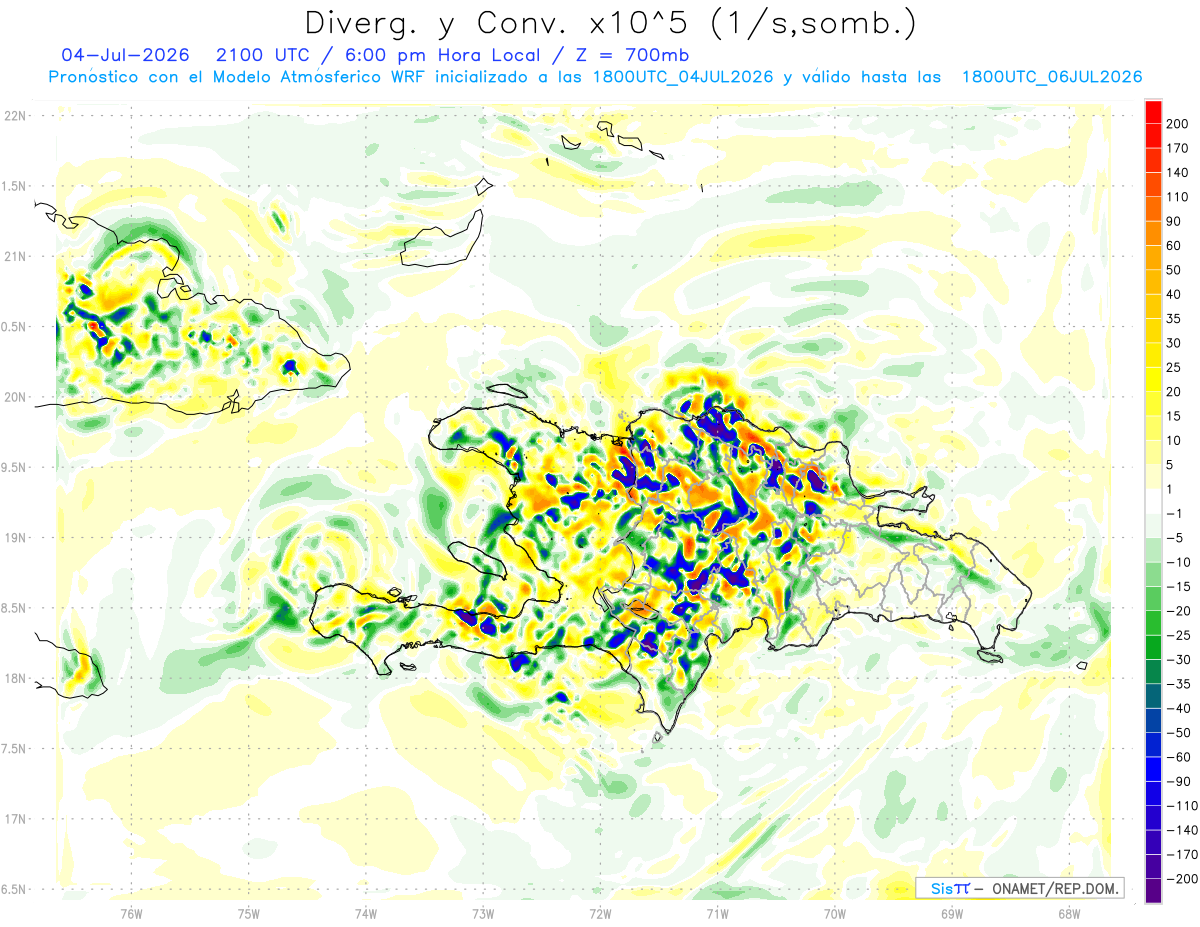Click the '-30' color bar value
This screenshot has width=1200, height=927.
[x=1177, y=660]
